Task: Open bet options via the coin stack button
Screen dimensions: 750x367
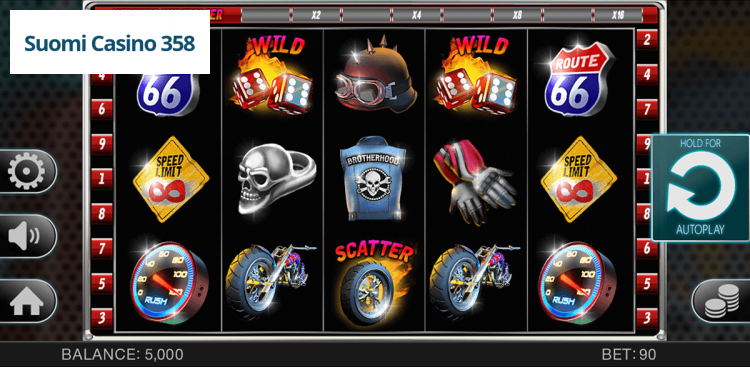Action: 722,301
